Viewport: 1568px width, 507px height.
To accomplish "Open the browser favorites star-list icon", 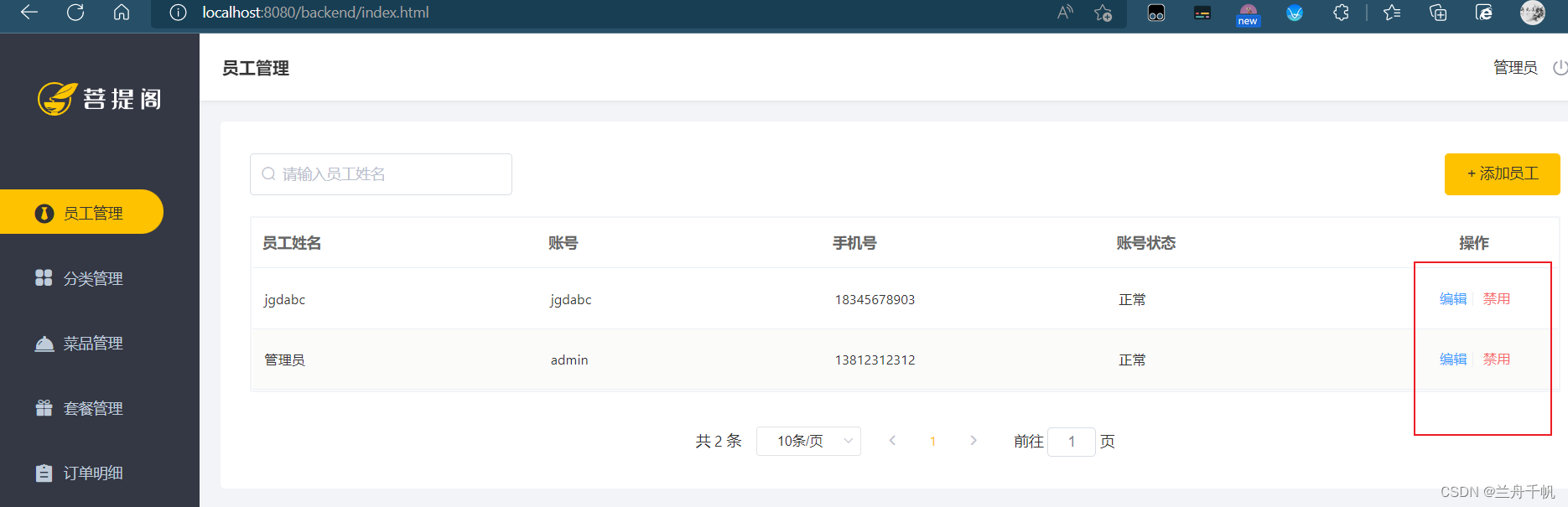I will coord(1392,13).
